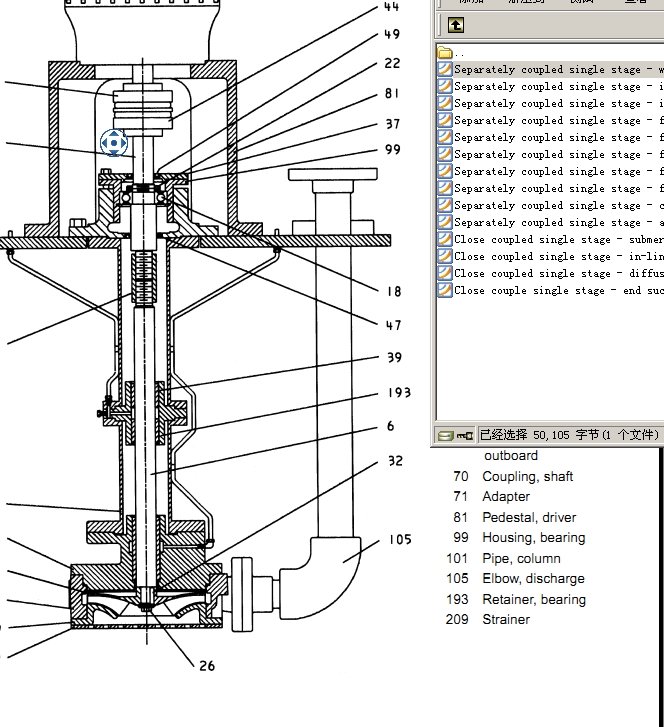Click the blue four-way pan cursor icon

click(113, 142)
